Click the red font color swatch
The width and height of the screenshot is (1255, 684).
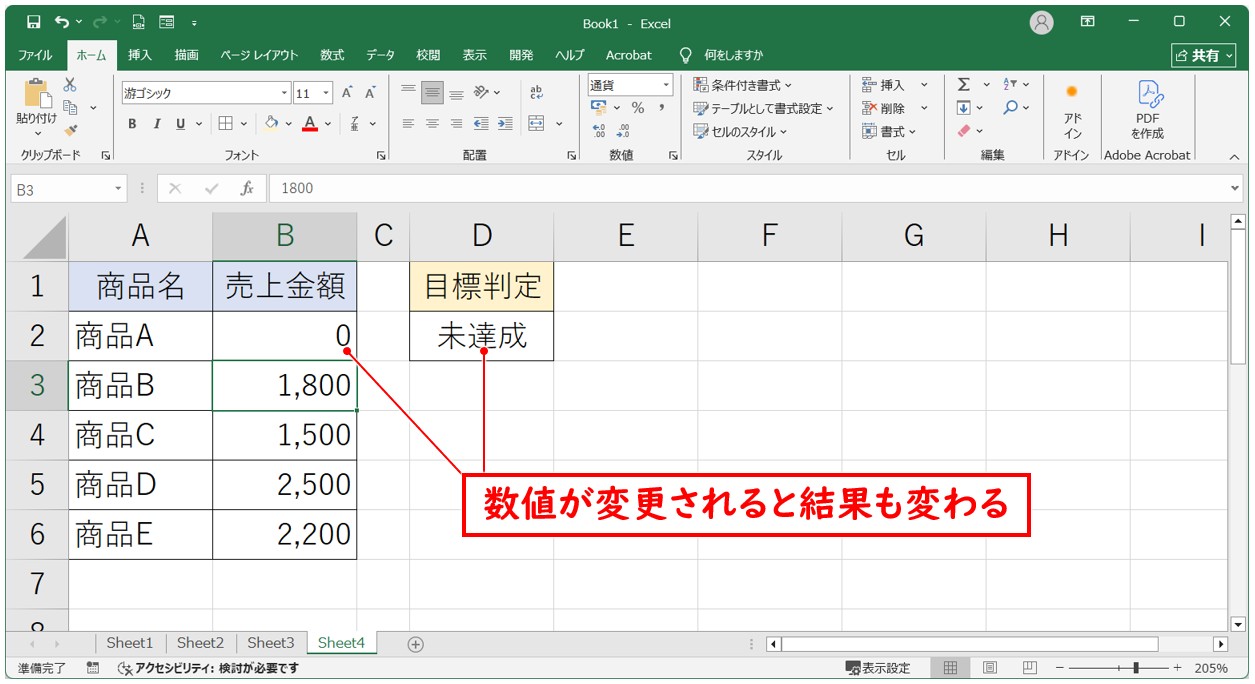coord(310,124)
